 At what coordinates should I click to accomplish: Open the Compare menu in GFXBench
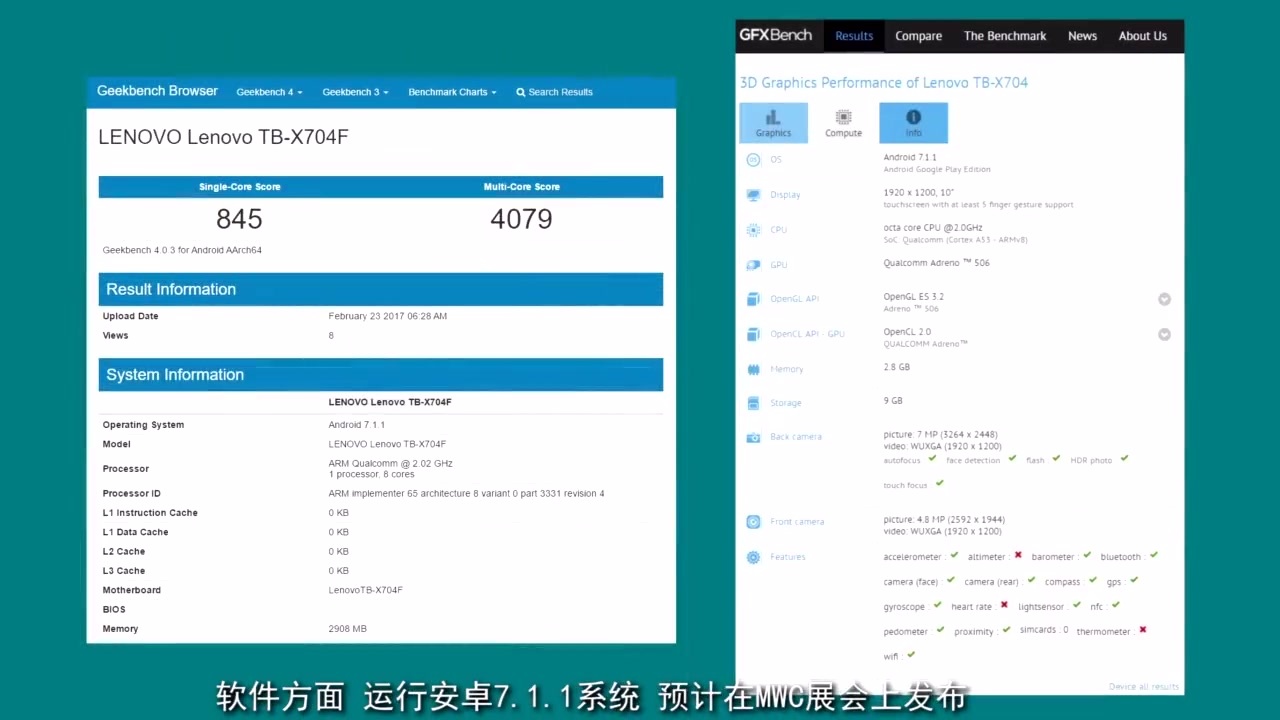click(x=918, y=36)
